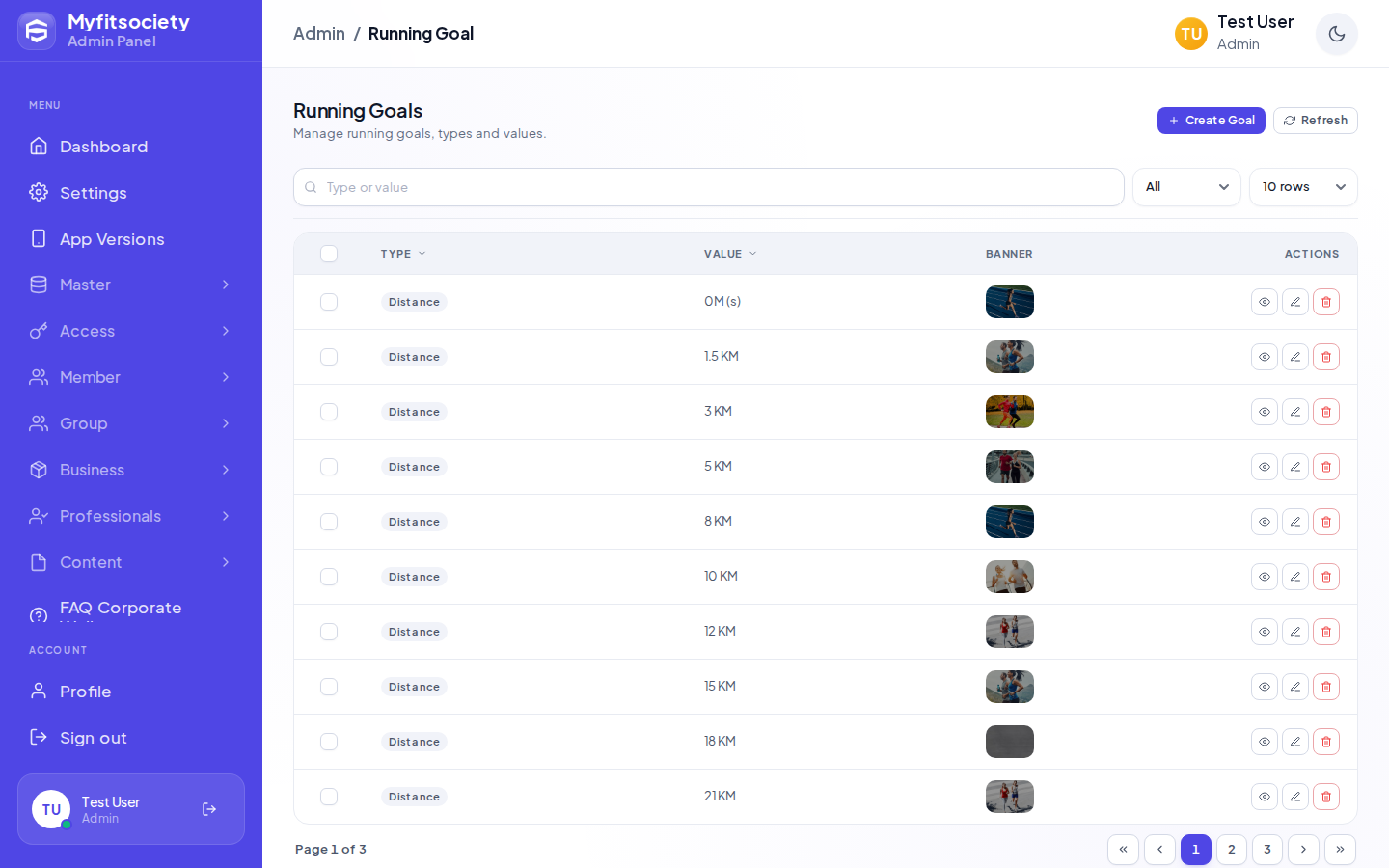Delete the 1.5 KM goal via its trash icon

coord(1326,357)
